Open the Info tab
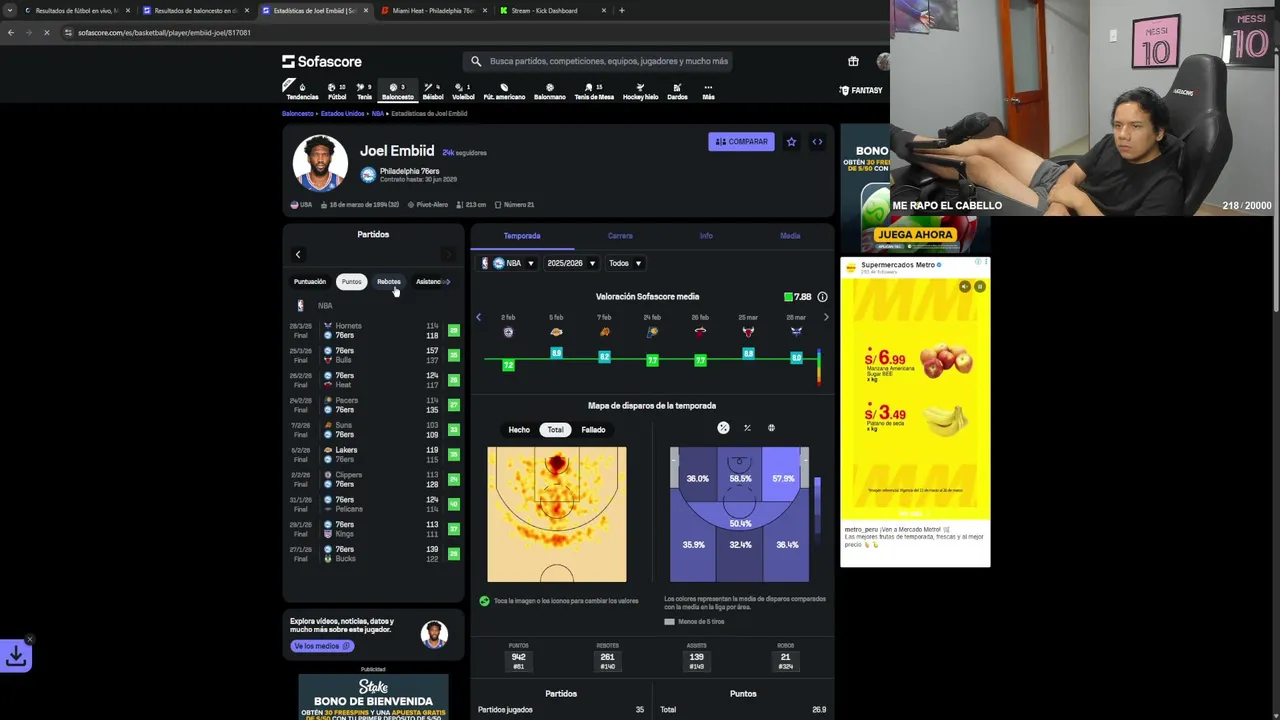Viewport: 1280px width, 720px height. pos(706,236)
